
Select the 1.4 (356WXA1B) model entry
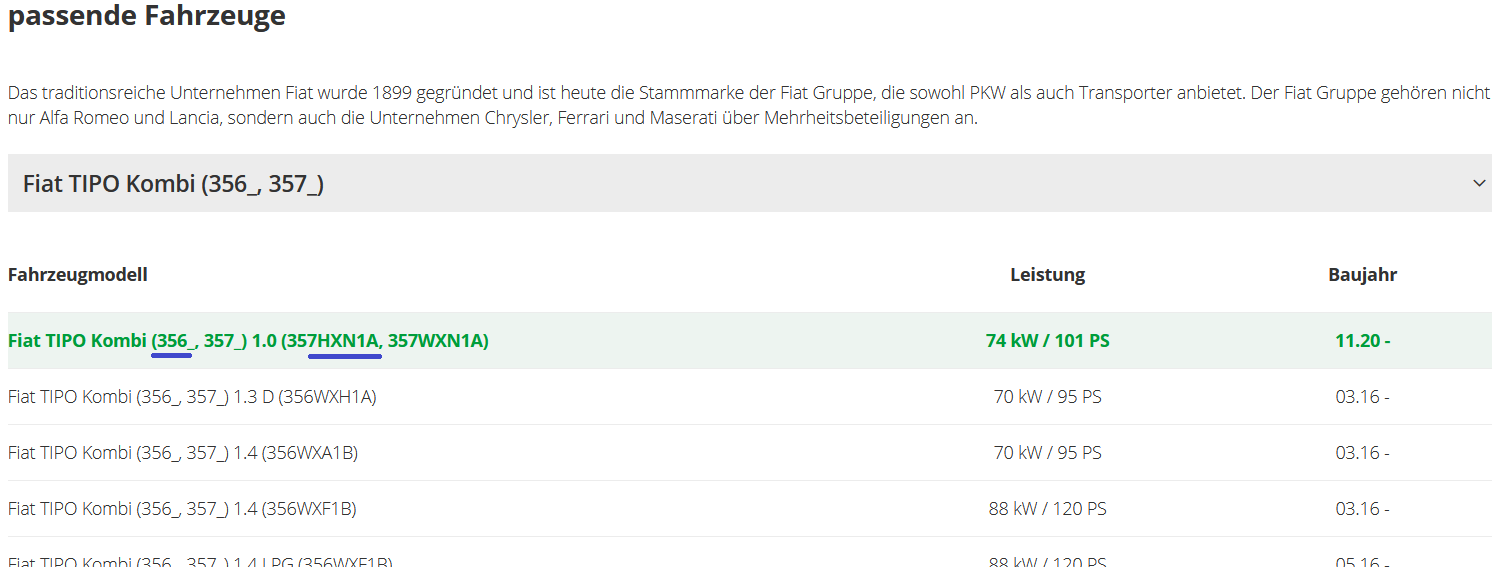pos(183,453)
